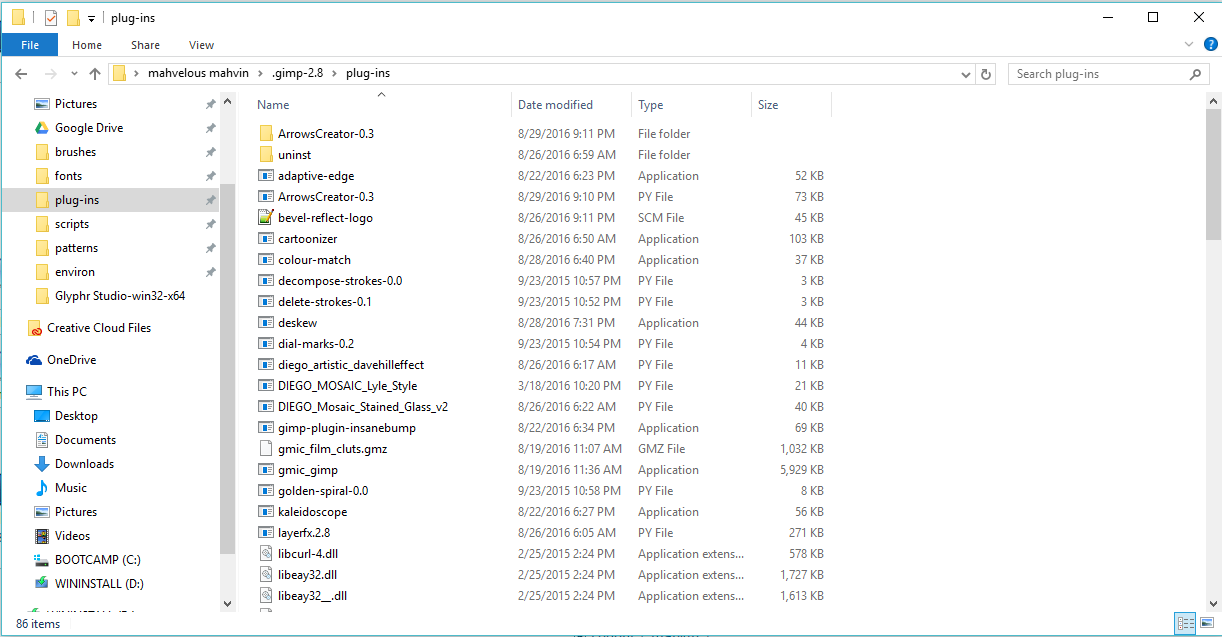Open Documents under This PC
Screen dimensions: 1222x637
tap(85, 440)
